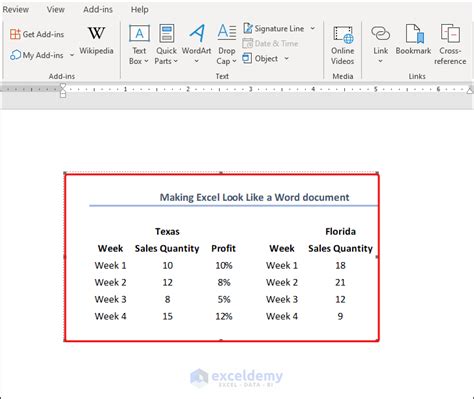Click the '8%' profit cell
This screenshot has width=474, height=399.
point(224,282)
